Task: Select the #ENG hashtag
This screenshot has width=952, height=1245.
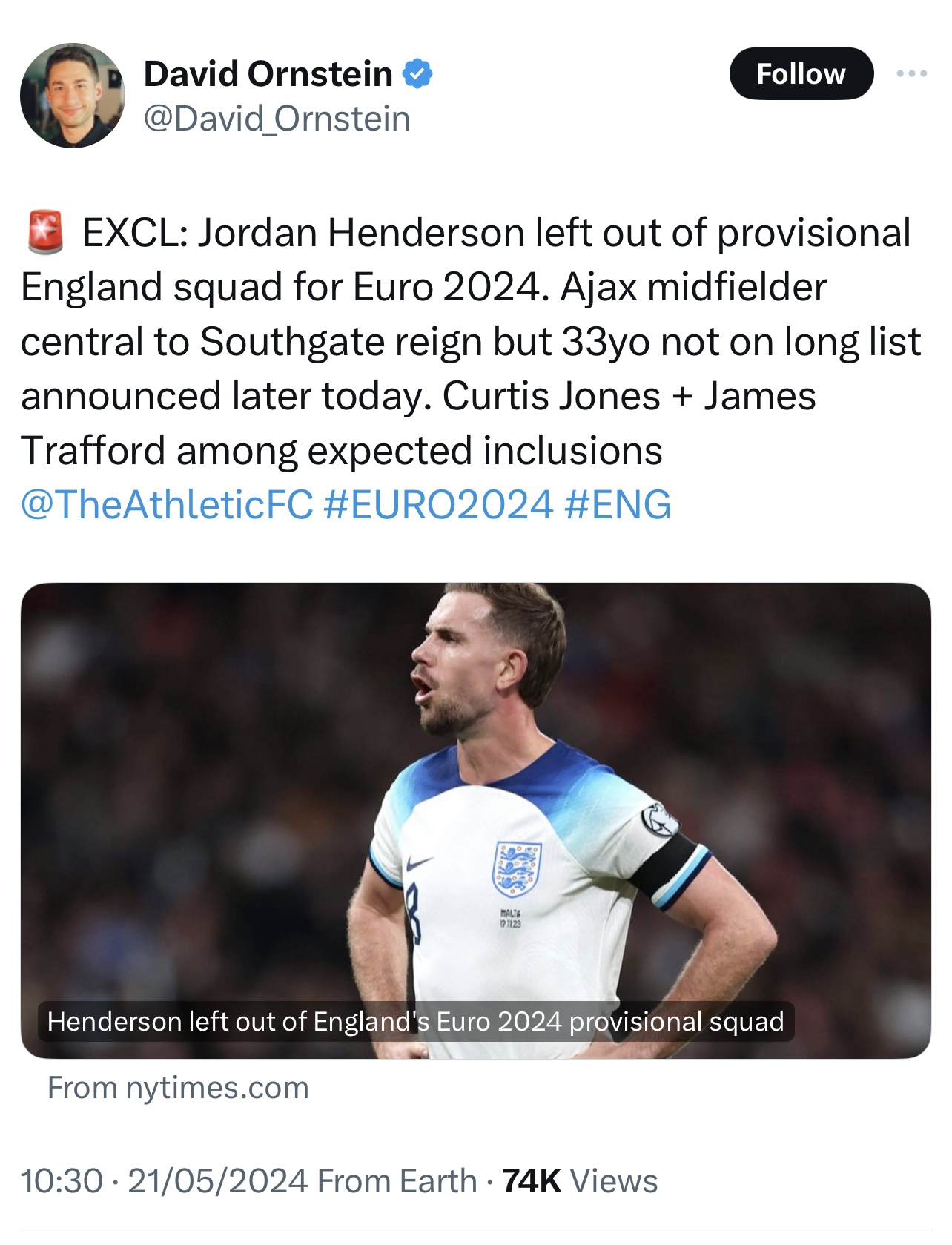Action: (618, 504)
